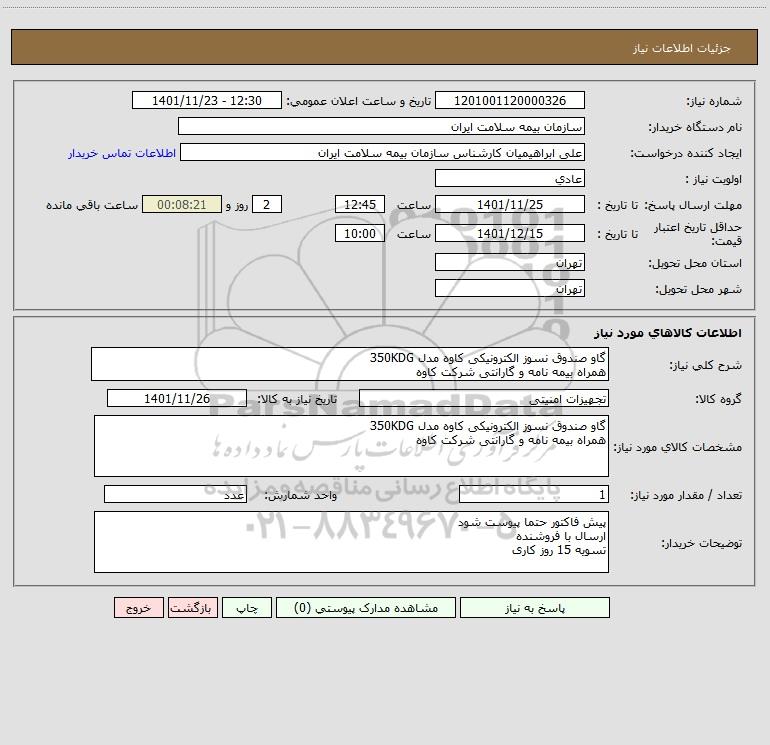Click response deadline date 1401/11/25
Image resolution: width=770 pixels, height=745 pixels.
pos(510,204)
